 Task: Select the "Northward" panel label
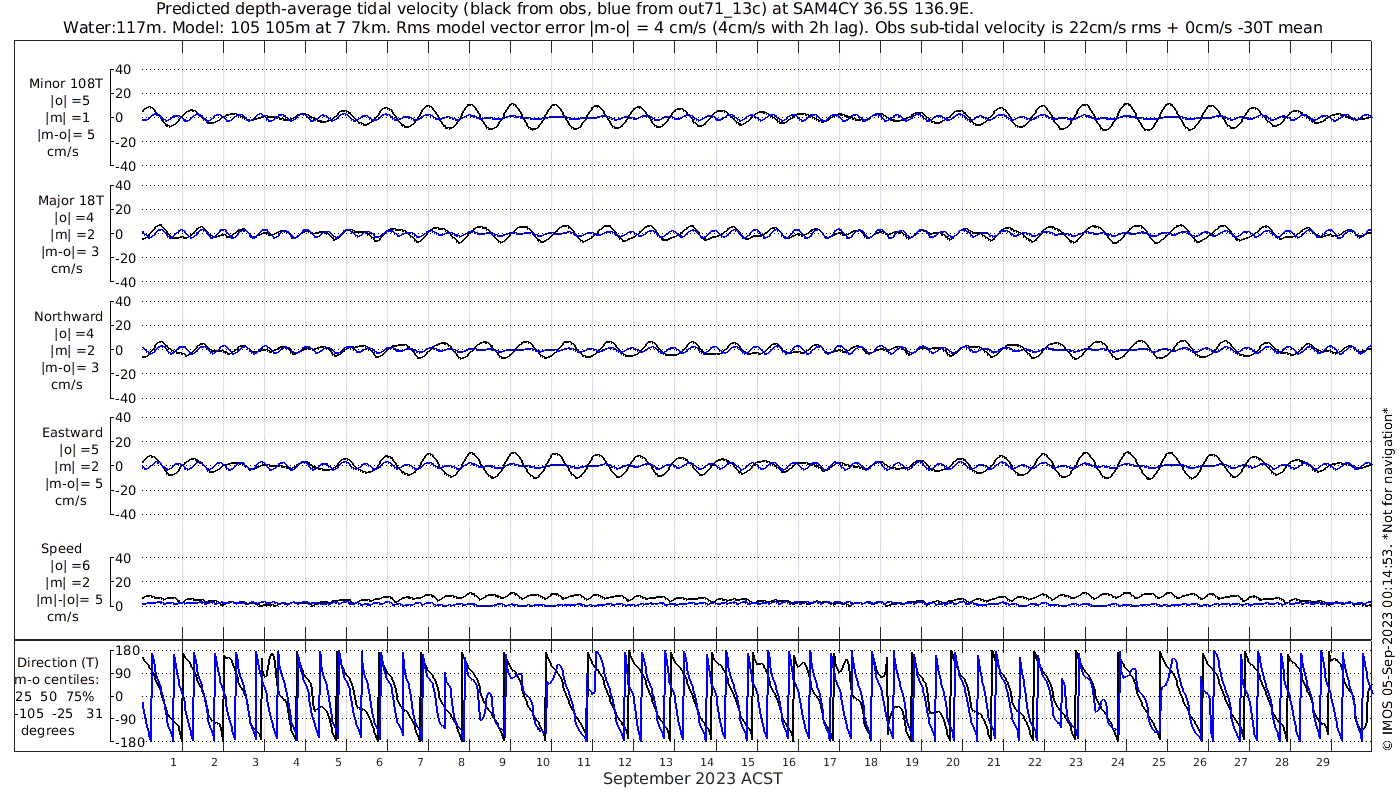[68, 316]
